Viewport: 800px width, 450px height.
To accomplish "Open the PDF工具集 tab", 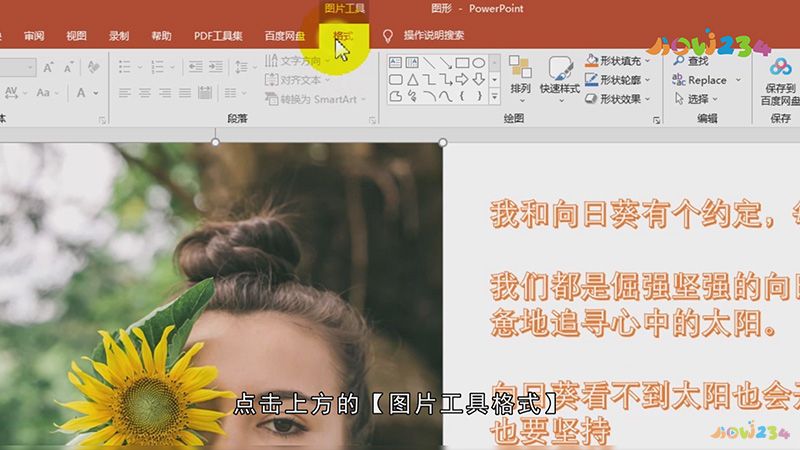I will [218, 36].
